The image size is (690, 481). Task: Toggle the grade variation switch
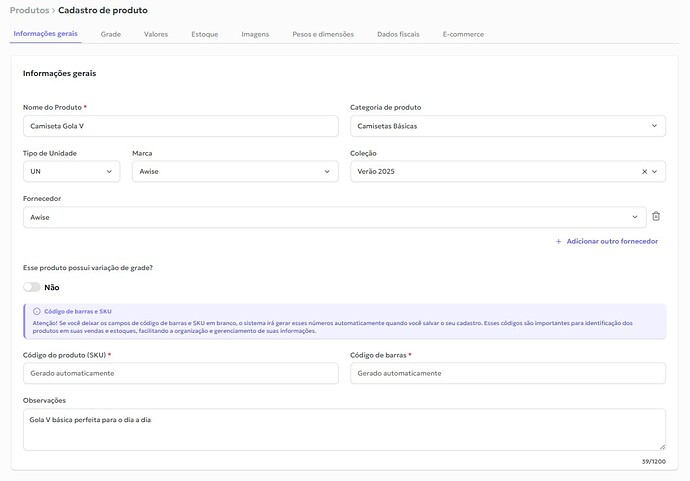[x=32, y=287]
